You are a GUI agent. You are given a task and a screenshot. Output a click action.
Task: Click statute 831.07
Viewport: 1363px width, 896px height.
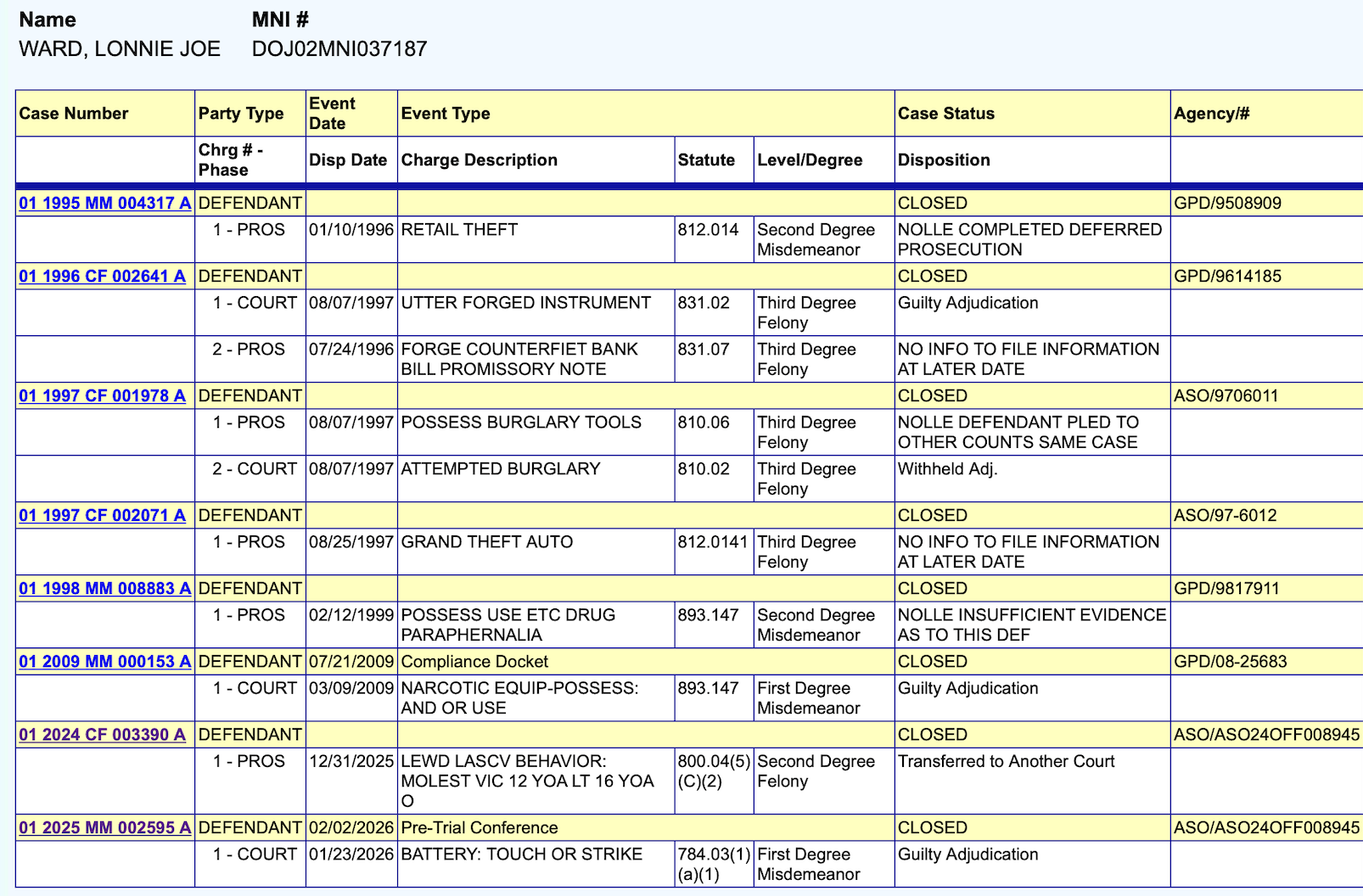pos(704,349)
